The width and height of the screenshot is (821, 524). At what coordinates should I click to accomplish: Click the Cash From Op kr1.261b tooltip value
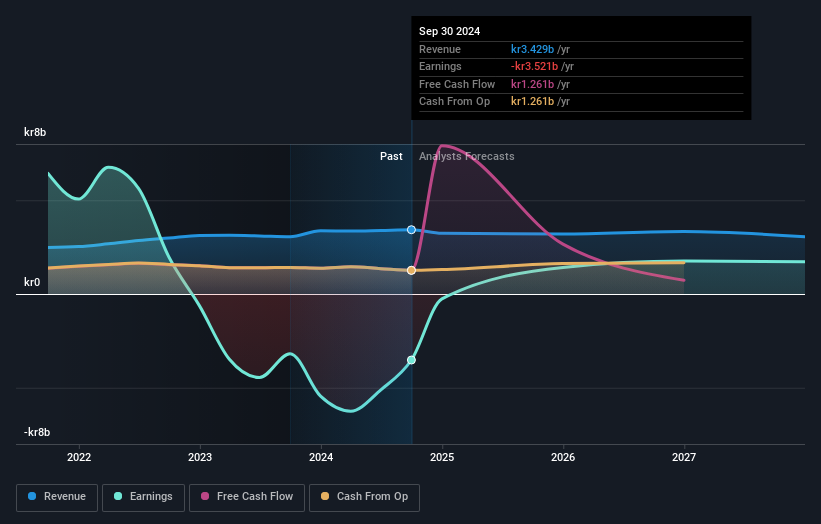coord(532,102)
